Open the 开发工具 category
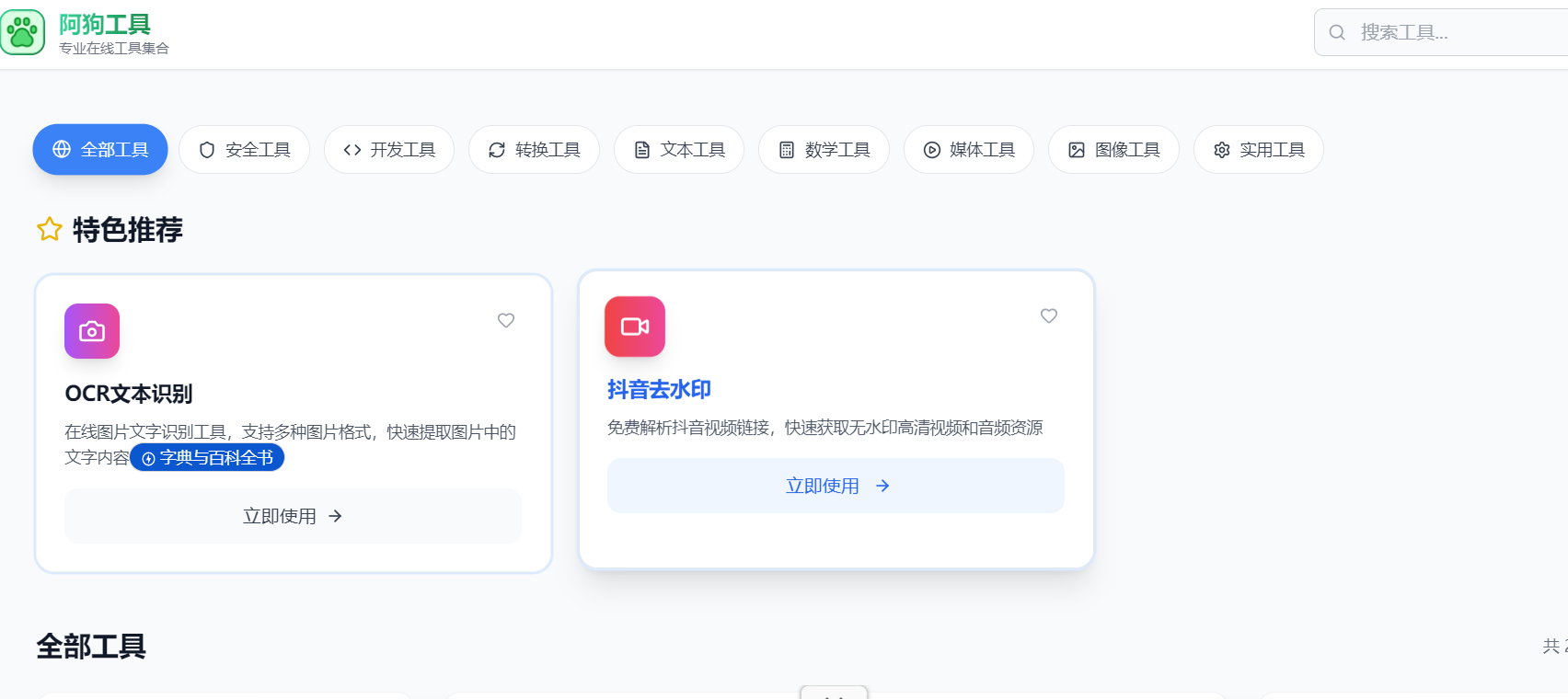Viewport: 1568px width, 699px height. (x=389, y=150)
